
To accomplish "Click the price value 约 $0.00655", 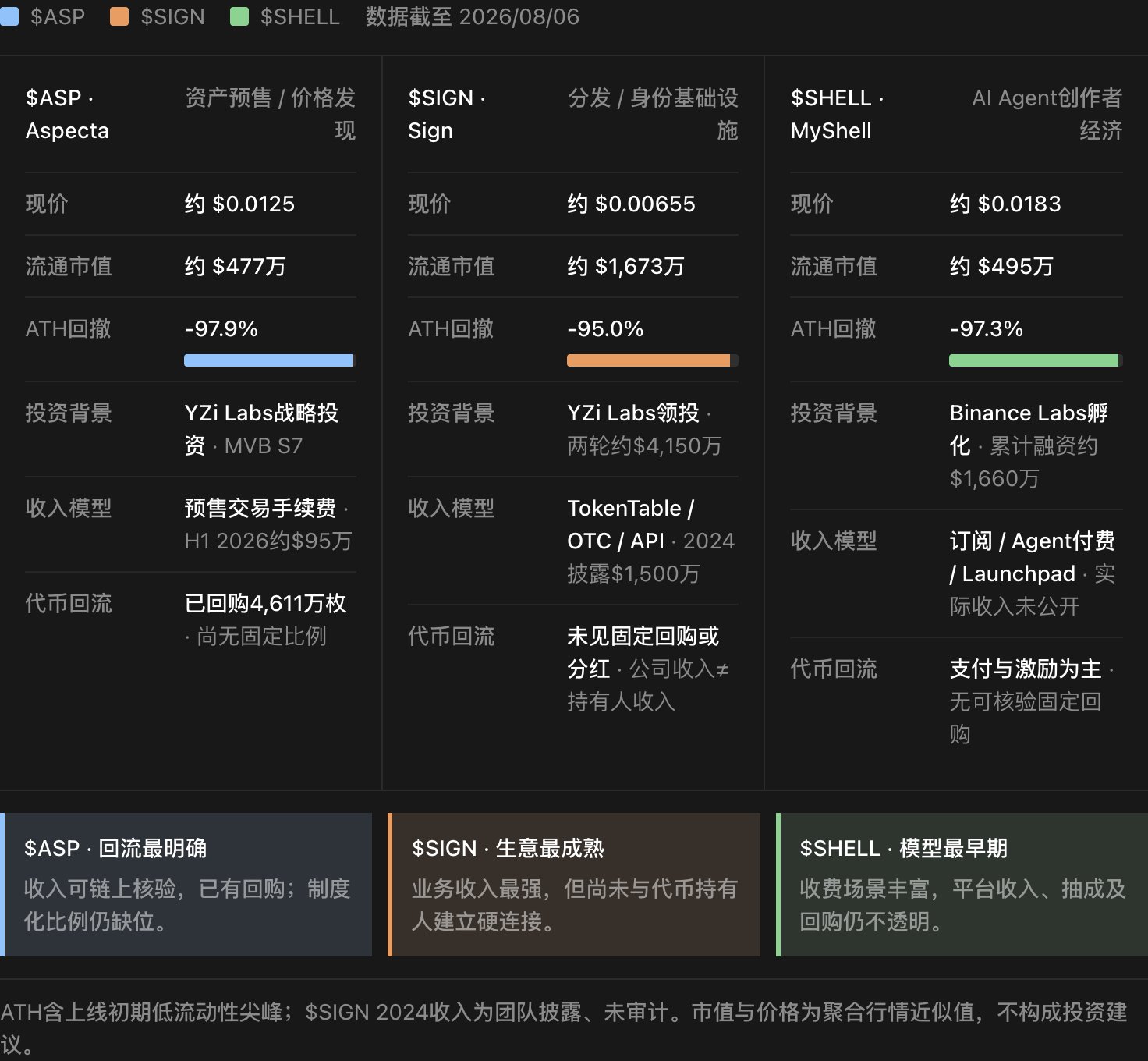I will pos(631,204).
